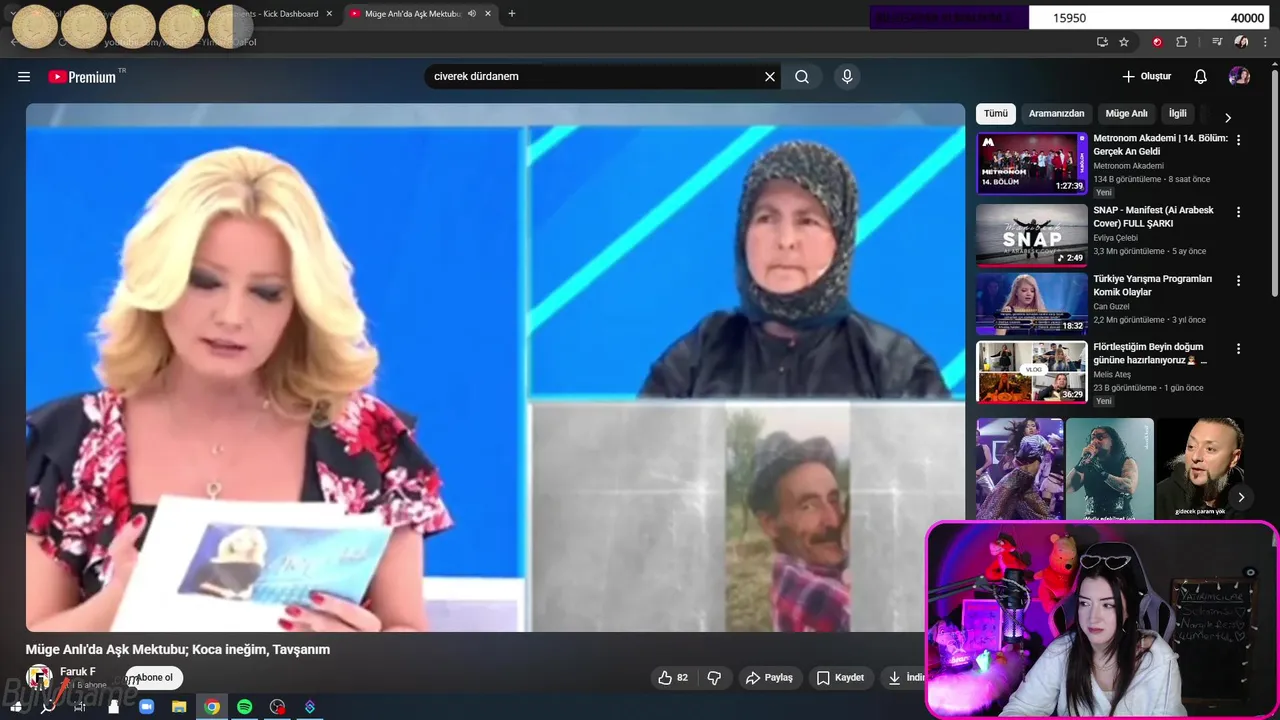Show more filter chips arrow
This screenshot has width=1280, height=720.
pos(1228,117)
